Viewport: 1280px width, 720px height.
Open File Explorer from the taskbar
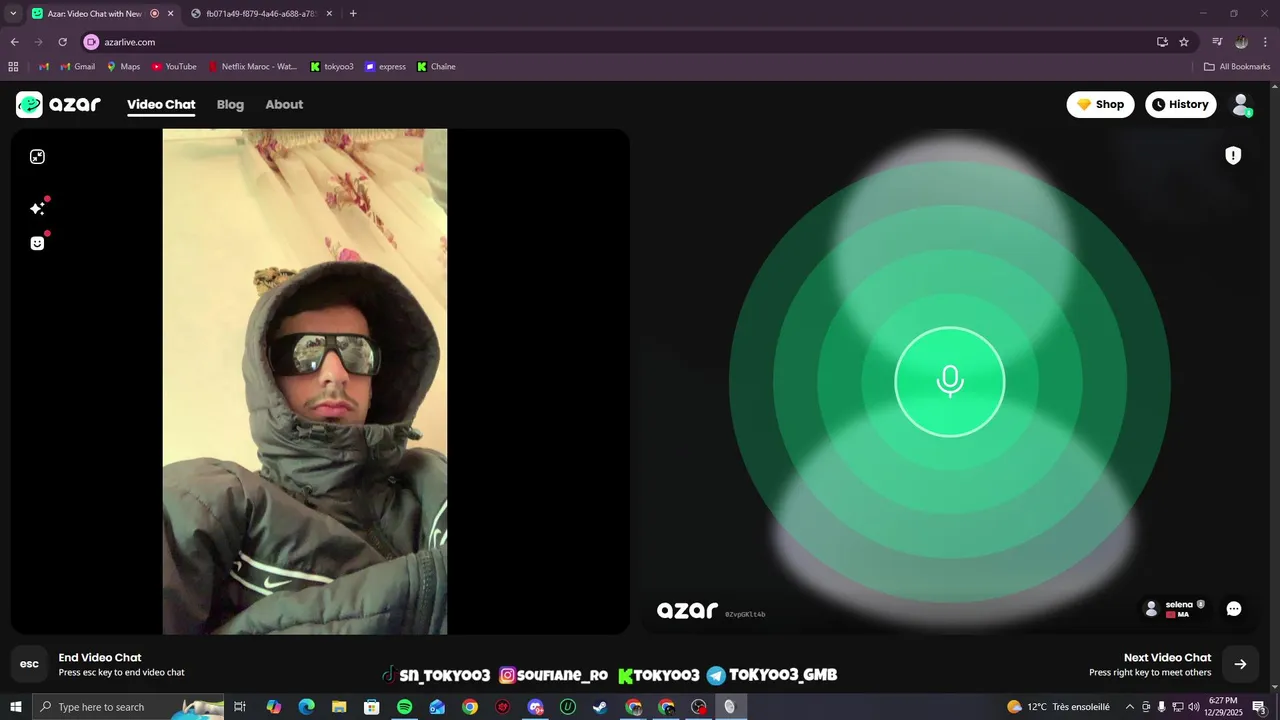pos(339,707)
